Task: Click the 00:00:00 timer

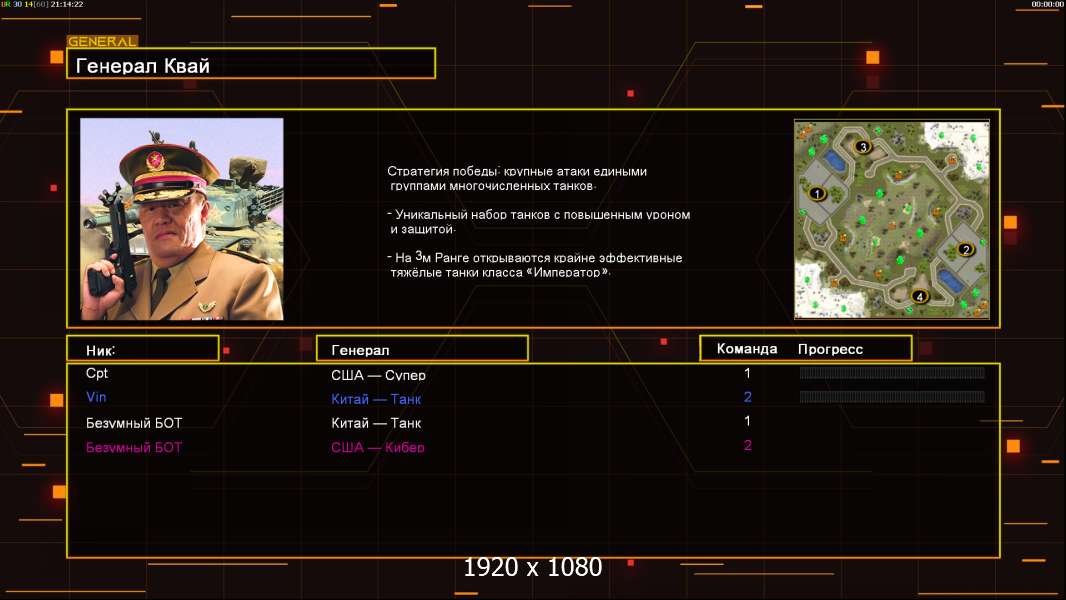Action: pyautogui.click(x=1047, y=4)
